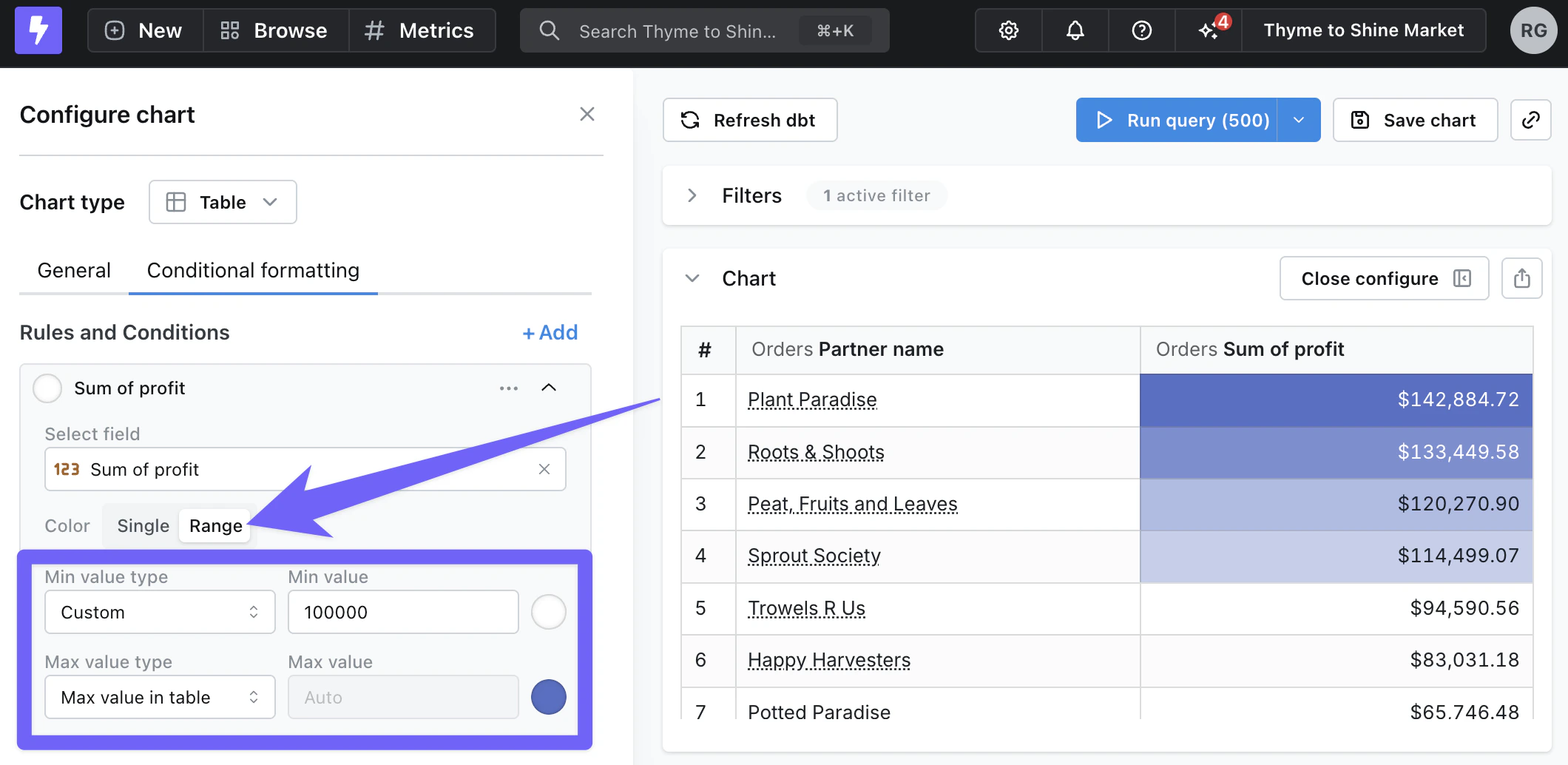The width and height of the screenshot is (1568, 765).
Task: Click the help question mark icon
Action: coord(1142,30)
